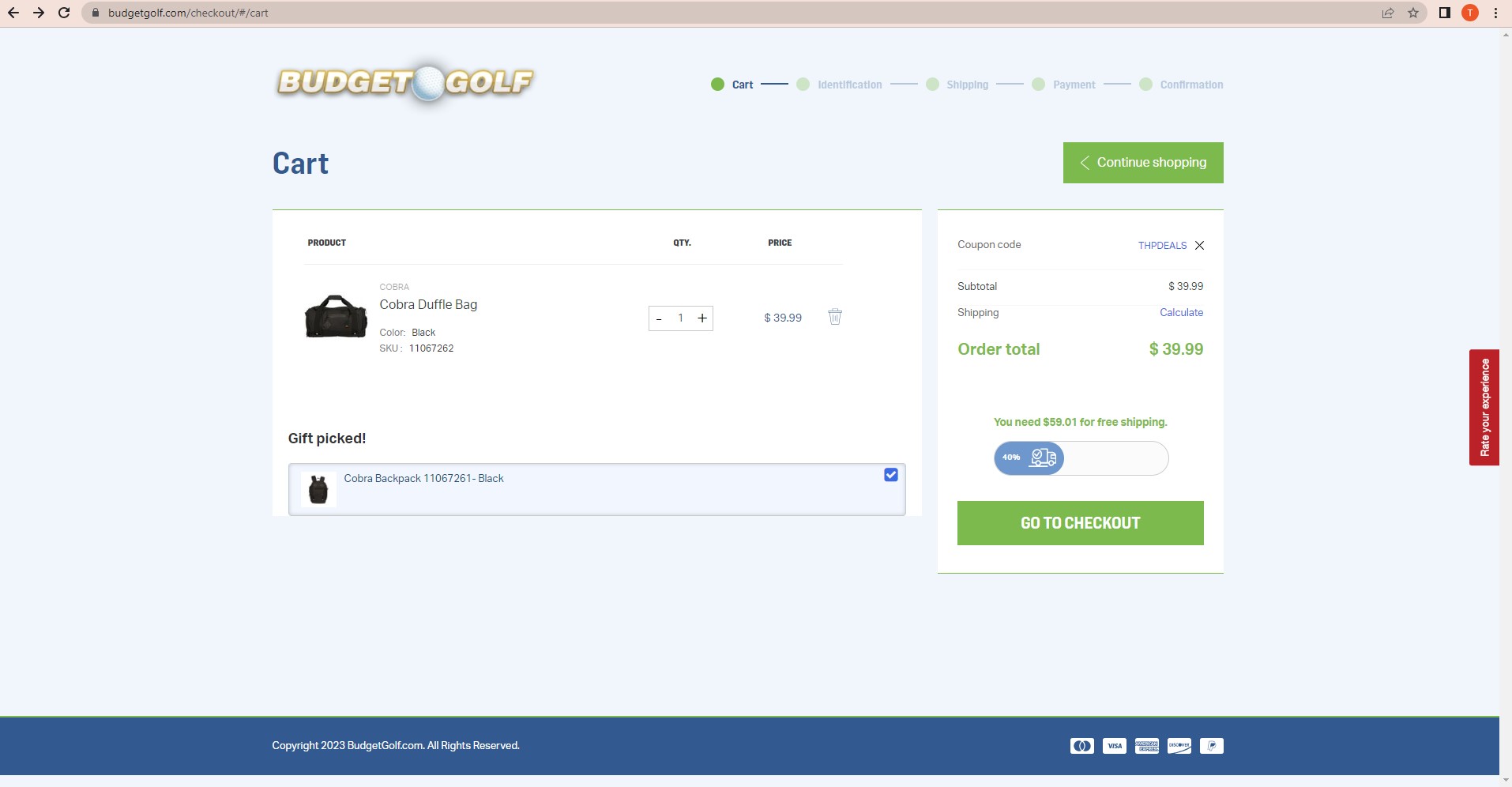This screenshot has width=1512, height=787.
Task: Click the Mastercard payment icon
Action: (1082, 746)
